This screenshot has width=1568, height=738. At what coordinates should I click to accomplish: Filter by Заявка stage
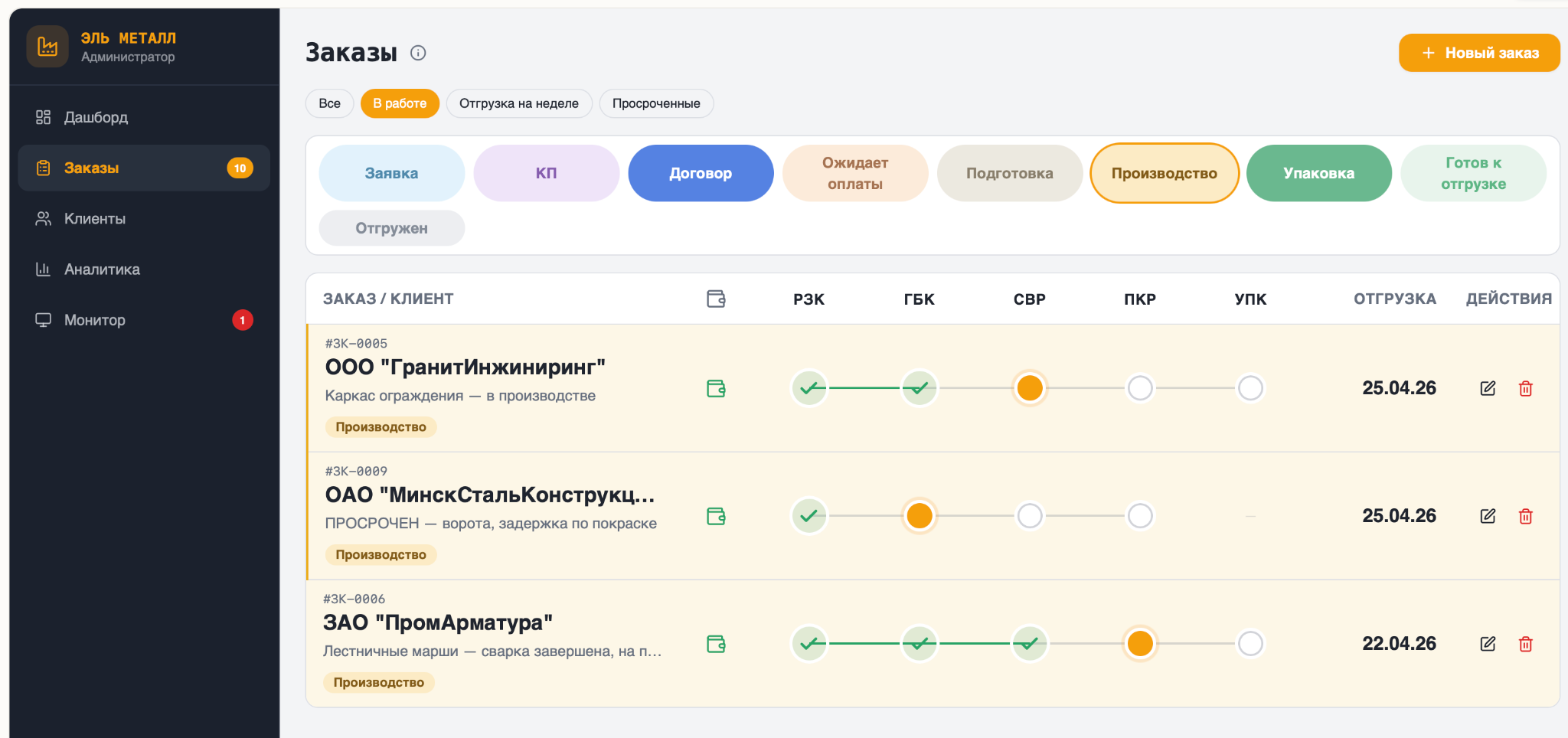coord(392,173)
